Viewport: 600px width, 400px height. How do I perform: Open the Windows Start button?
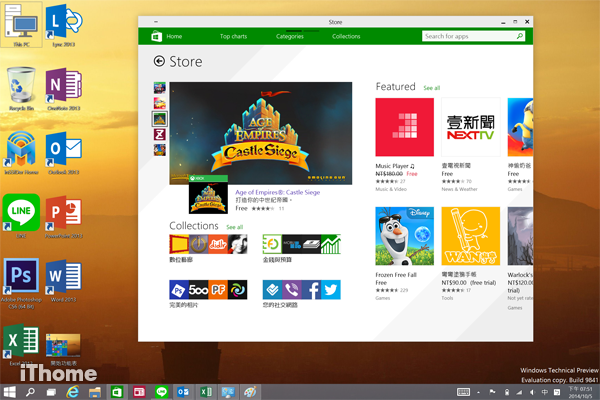click(x=10, y=392)
